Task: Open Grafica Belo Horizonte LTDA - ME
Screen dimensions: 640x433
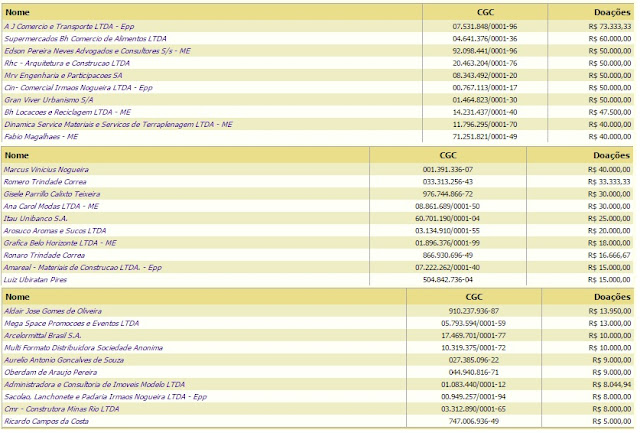Action: pyautogui.click(x=60, y=243)
